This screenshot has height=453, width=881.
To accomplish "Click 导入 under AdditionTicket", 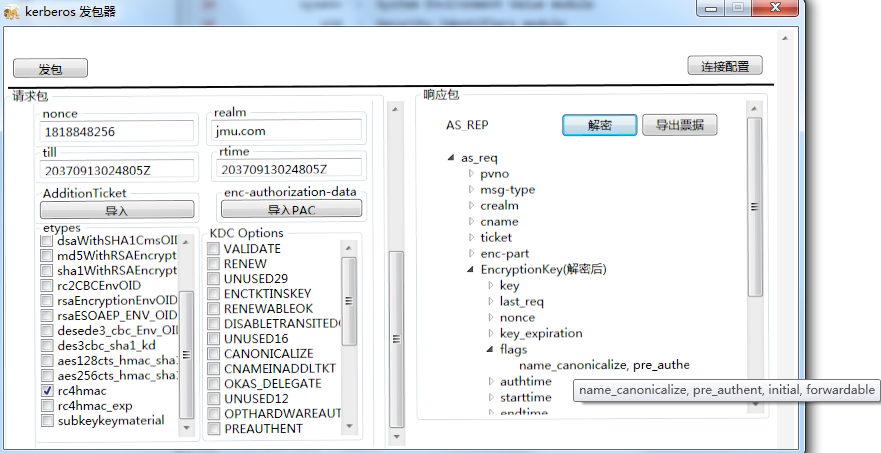I will point(117,210).
